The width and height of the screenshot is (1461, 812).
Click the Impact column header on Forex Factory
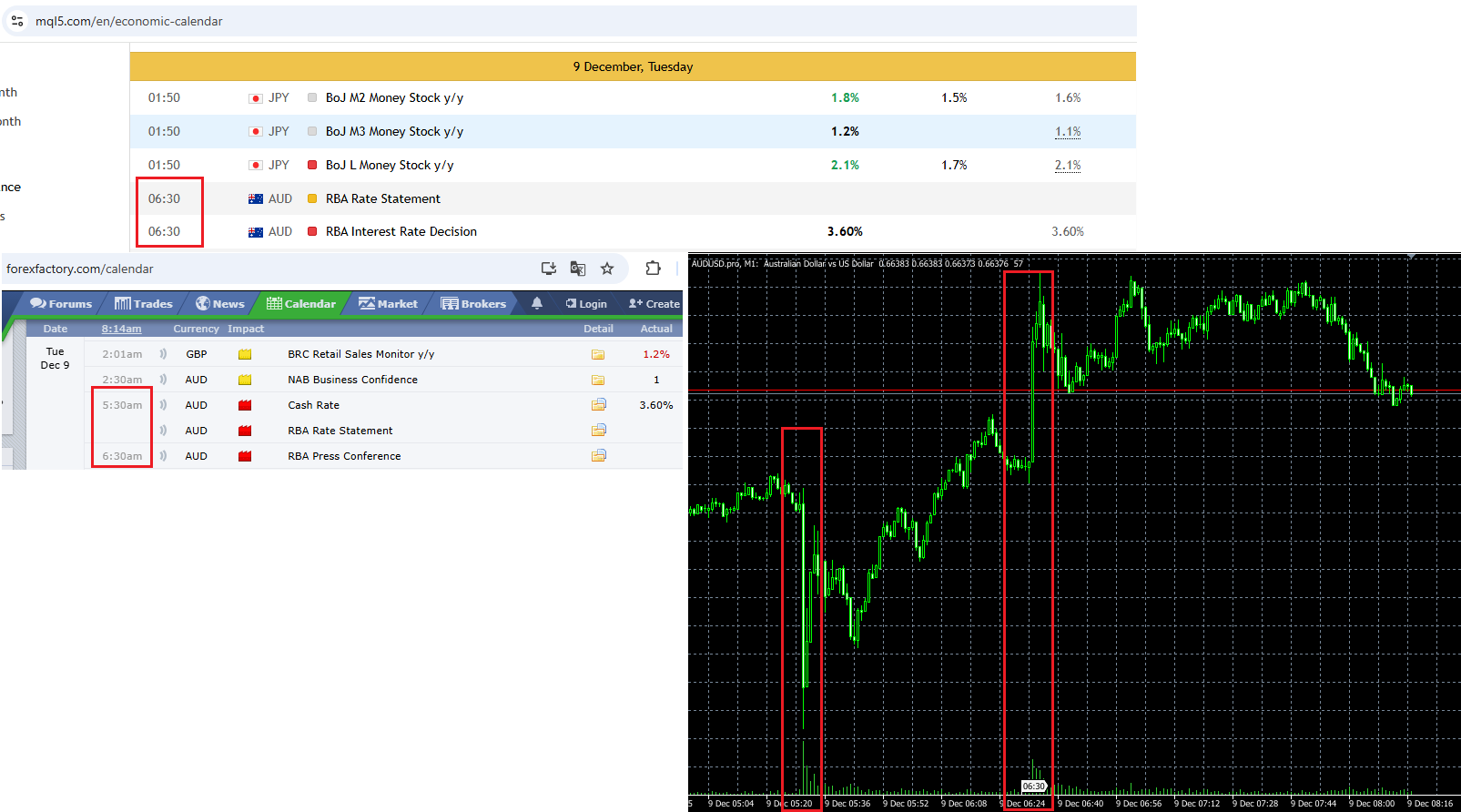point(246,329)
